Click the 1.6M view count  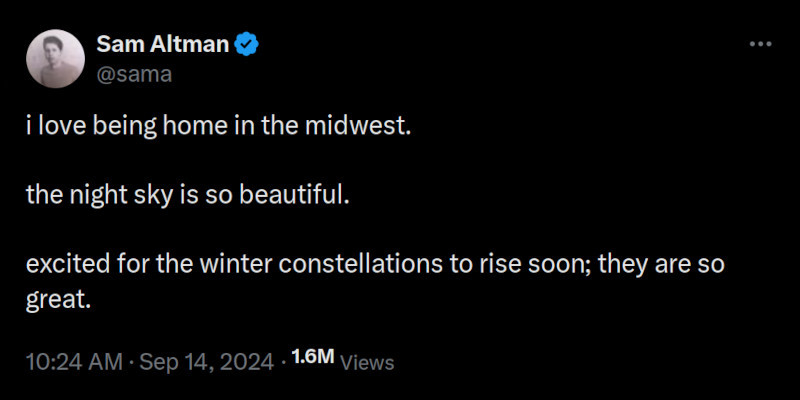click(x=312, y=358)
